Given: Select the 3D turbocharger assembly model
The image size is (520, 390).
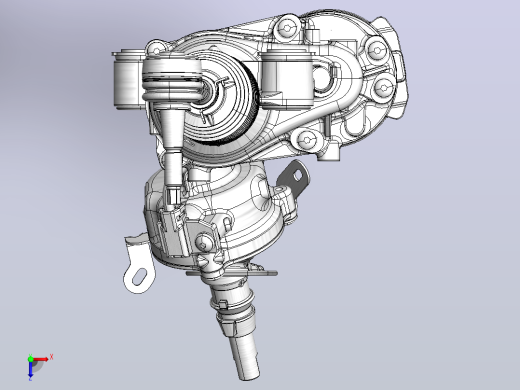Looking at the screenshot, I should point(260,195).
